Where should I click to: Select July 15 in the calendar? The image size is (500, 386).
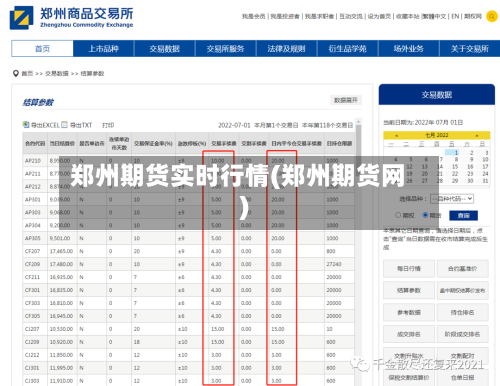click(455, 166)
